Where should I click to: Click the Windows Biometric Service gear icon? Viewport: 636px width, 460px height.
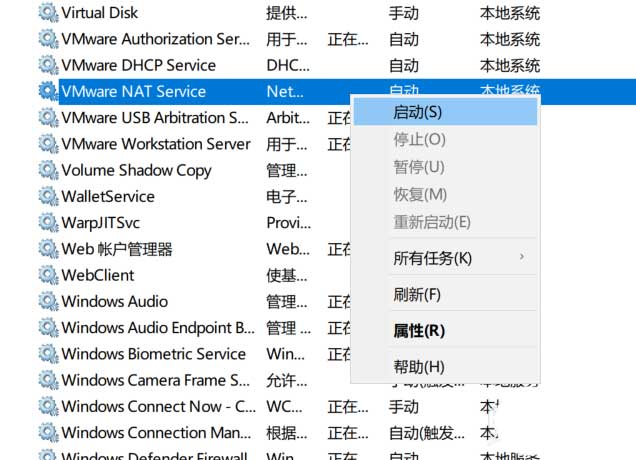tap(48, 354)
